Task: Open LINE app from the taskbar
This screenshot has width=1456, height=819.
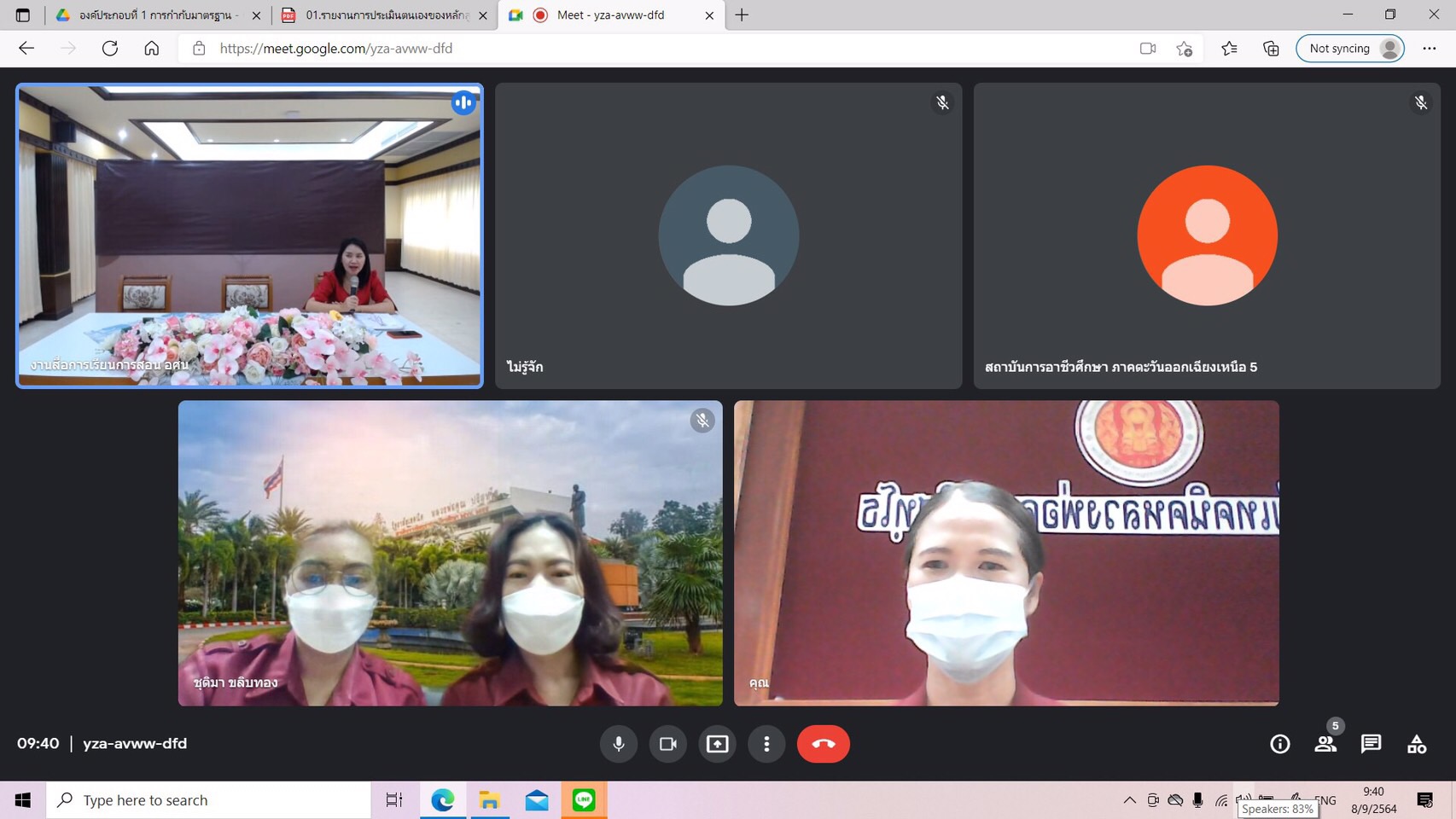Action: pos(584,800)
